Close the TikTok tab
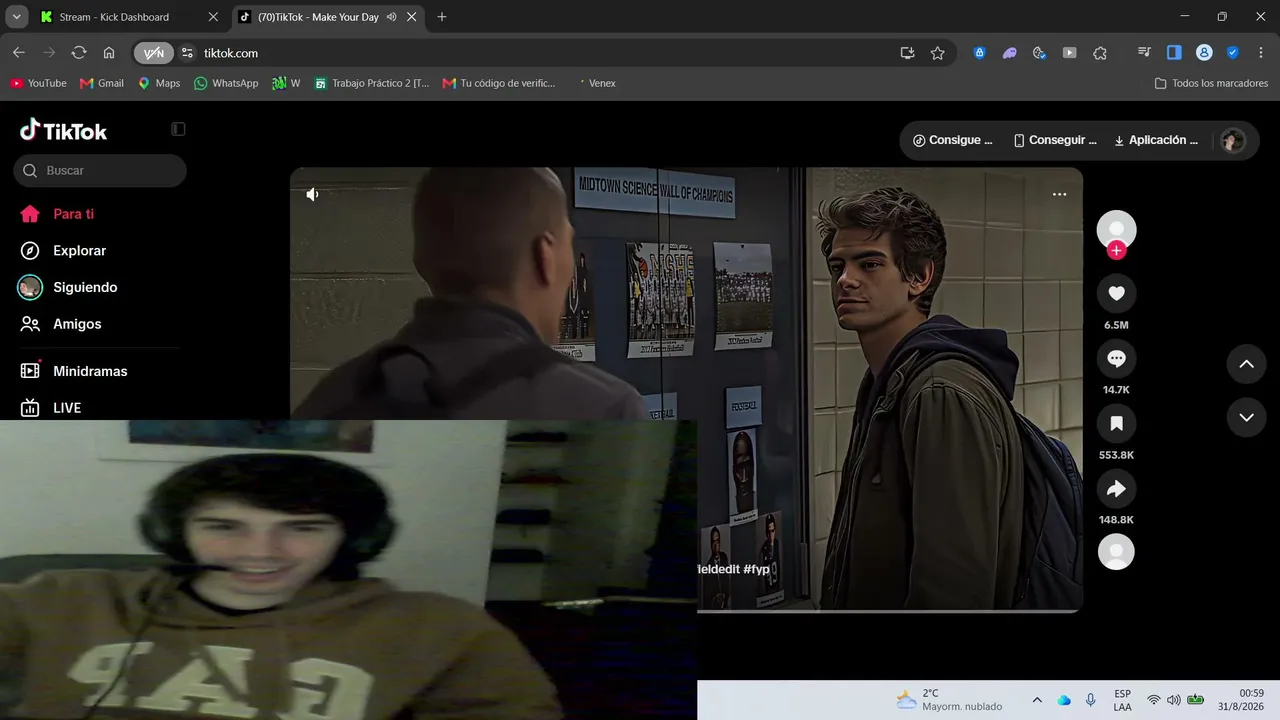Image resolution: width=1280 pixels, height=720 pixels. pyautogui.click(x=412, y=17)
